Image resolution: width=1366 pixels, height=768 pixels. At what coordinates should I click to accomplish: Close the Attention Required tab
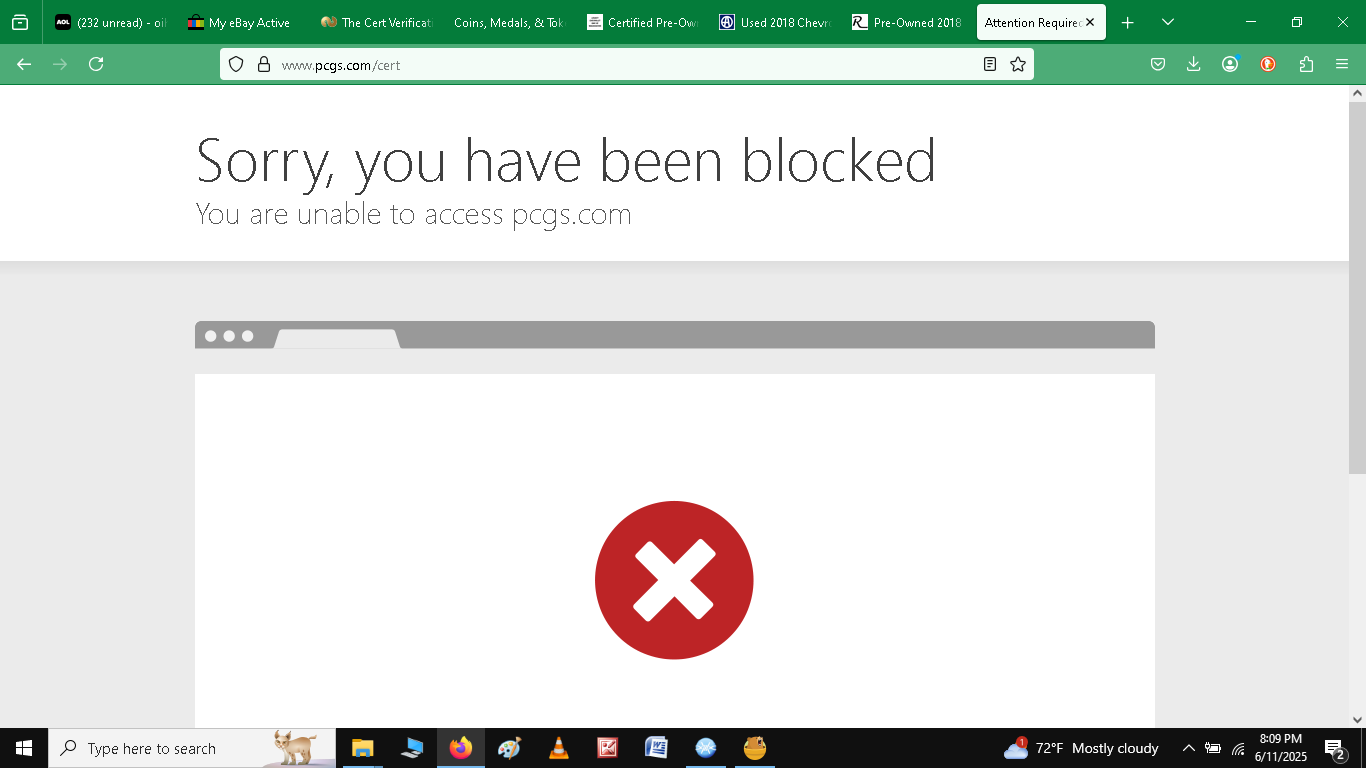pos(1090,22)
